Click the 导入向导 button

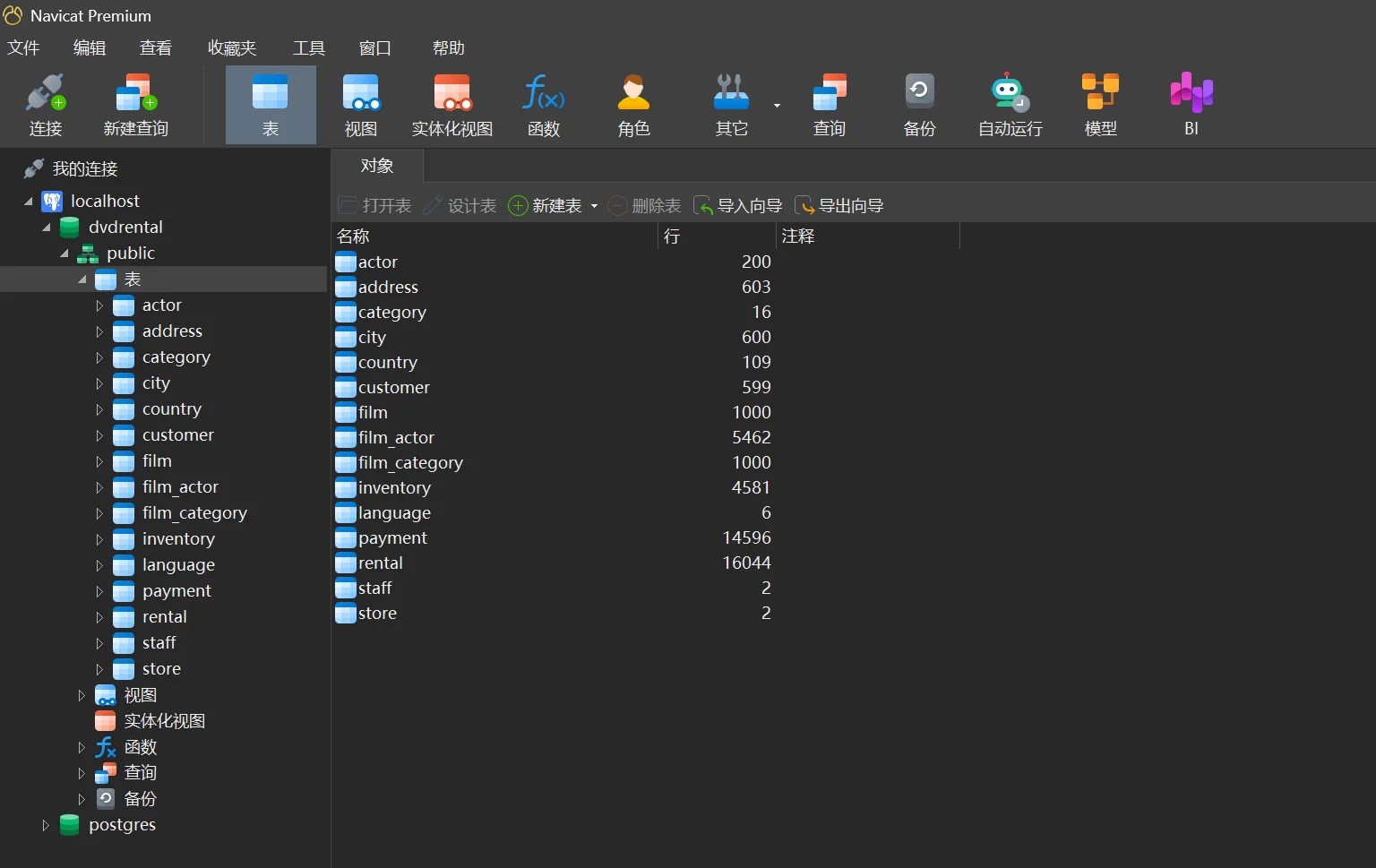pos(739,206)
